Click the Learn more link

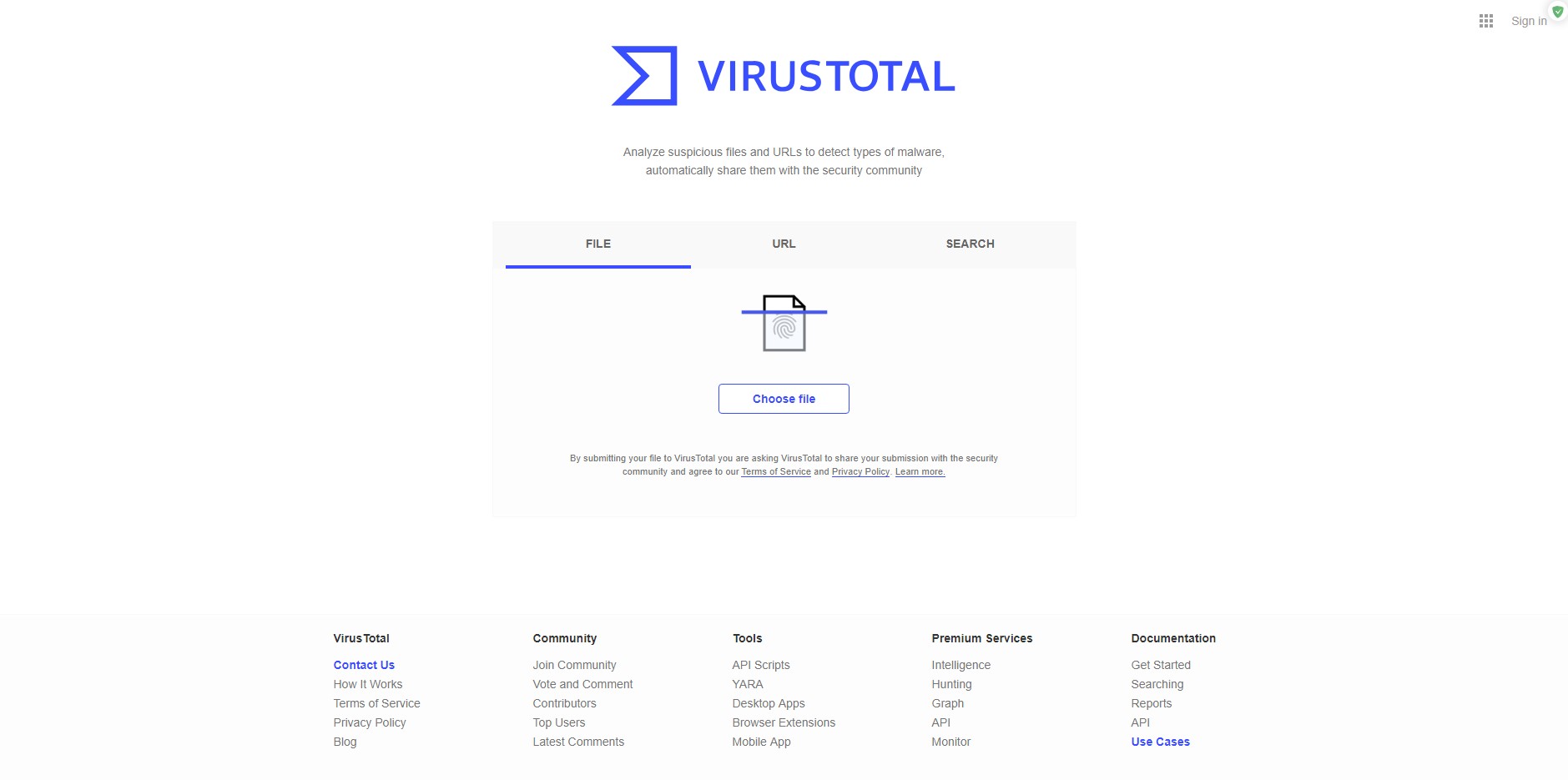(x=920, y=472)
